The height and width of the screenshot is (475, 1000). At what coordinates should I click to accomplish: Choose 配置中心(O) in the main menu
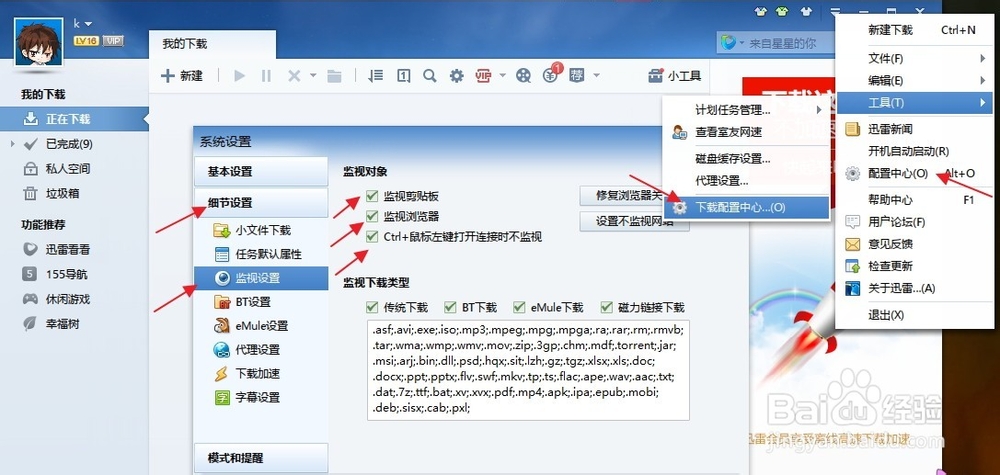click(x=914, y=173)
